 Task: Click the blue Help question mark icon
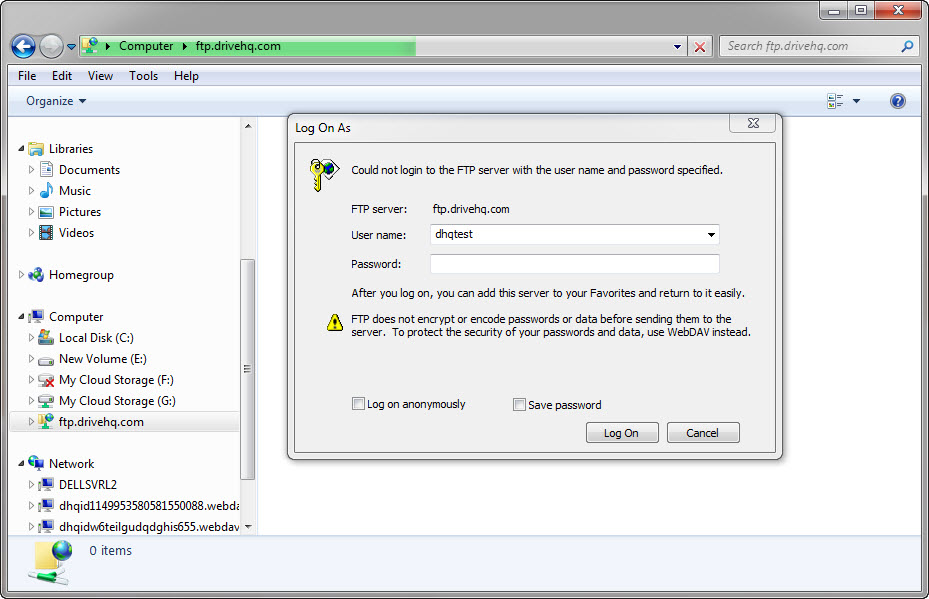tap(897, 101)
